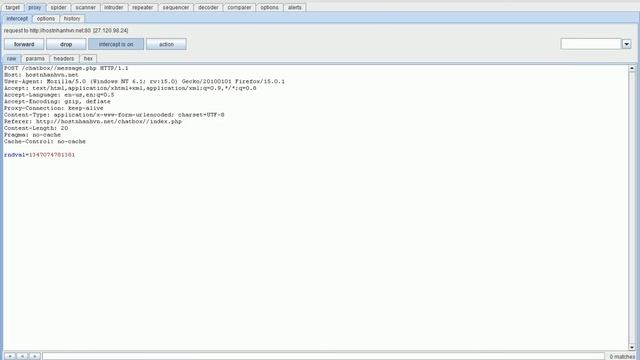This screenshot has width=640, height=360.
Task: Click the previous match '<' button
Action: pos(22,356)
